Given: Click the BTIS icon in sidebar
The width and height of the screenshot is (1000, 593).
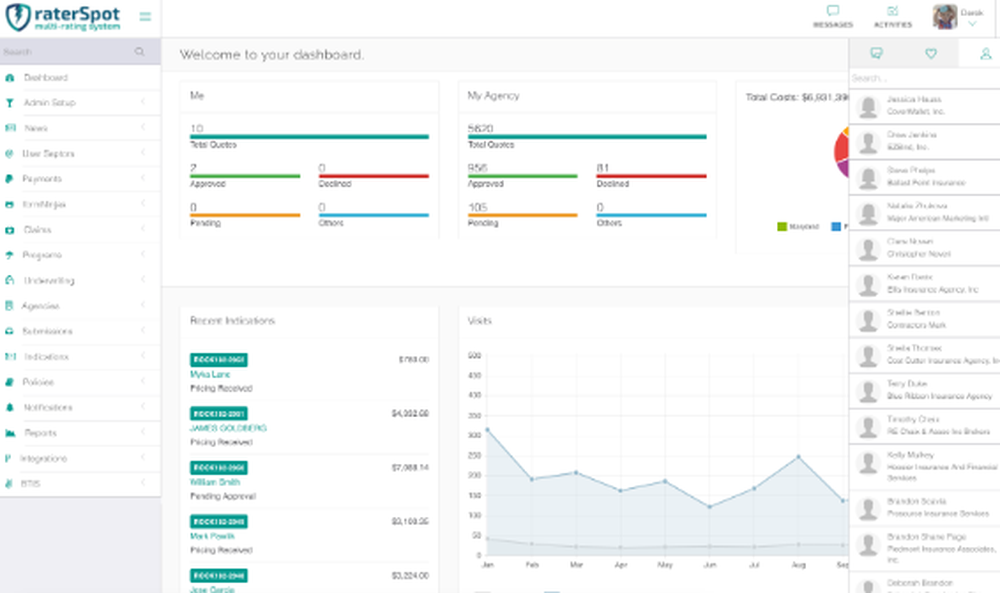Looking at the screenshot, I should click(8, 484).
